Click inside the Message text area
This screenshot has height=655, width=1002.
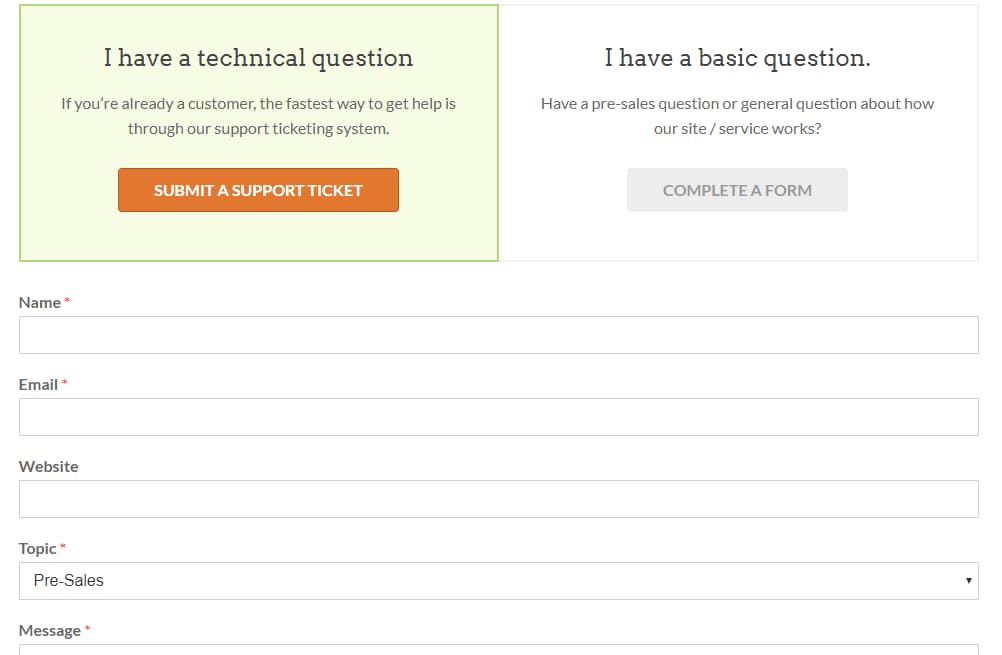point(500,650)
